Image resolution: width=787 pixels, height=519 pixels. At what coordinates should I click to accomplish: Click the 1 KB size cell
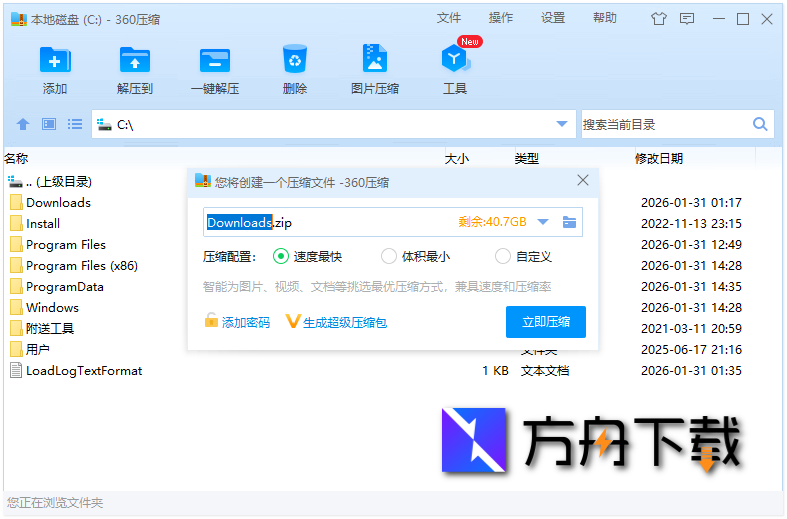click(495, 370)
